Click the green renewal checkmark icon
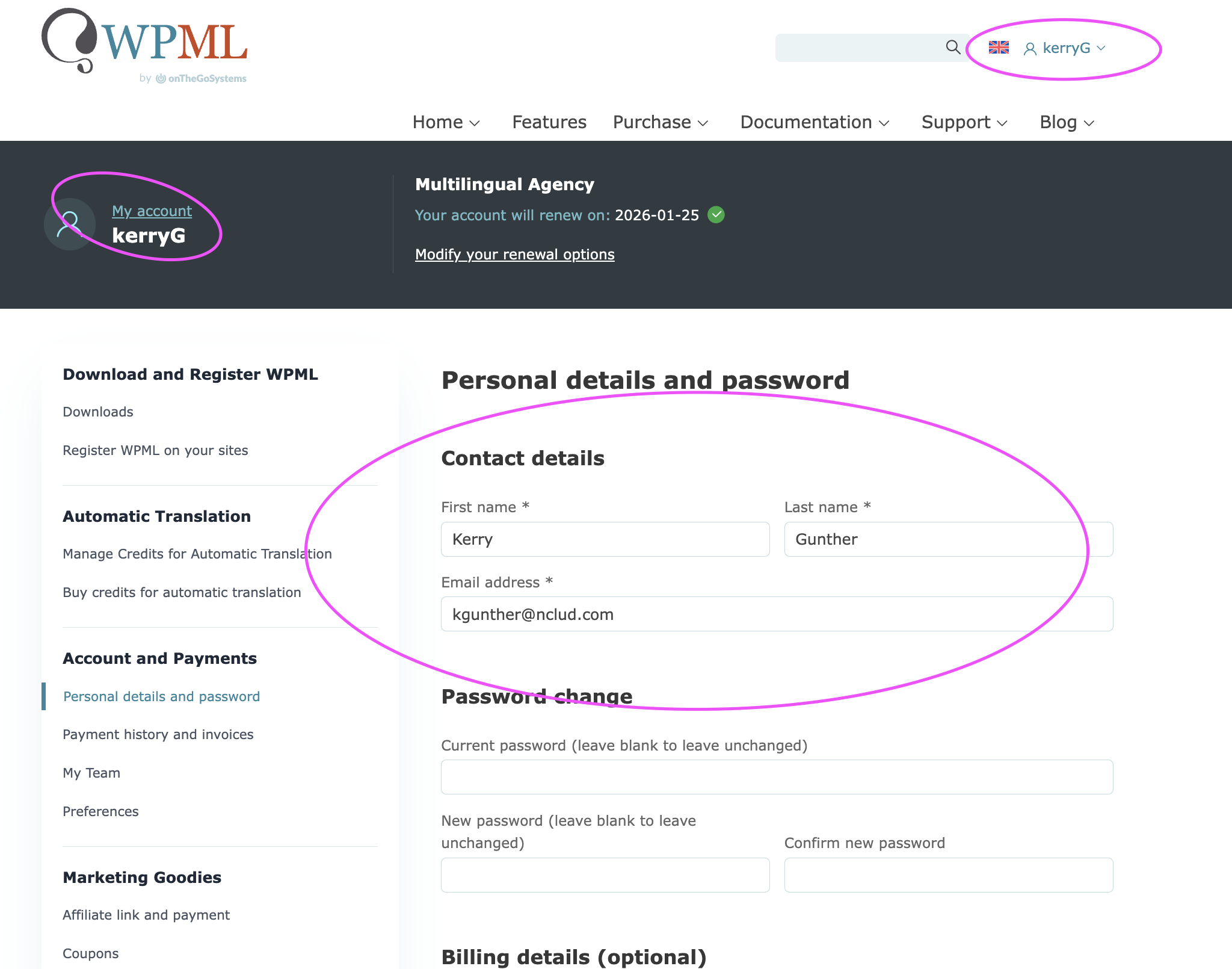Image resolution: width=1232 pixels, height=969 pixels. point(716,215)
